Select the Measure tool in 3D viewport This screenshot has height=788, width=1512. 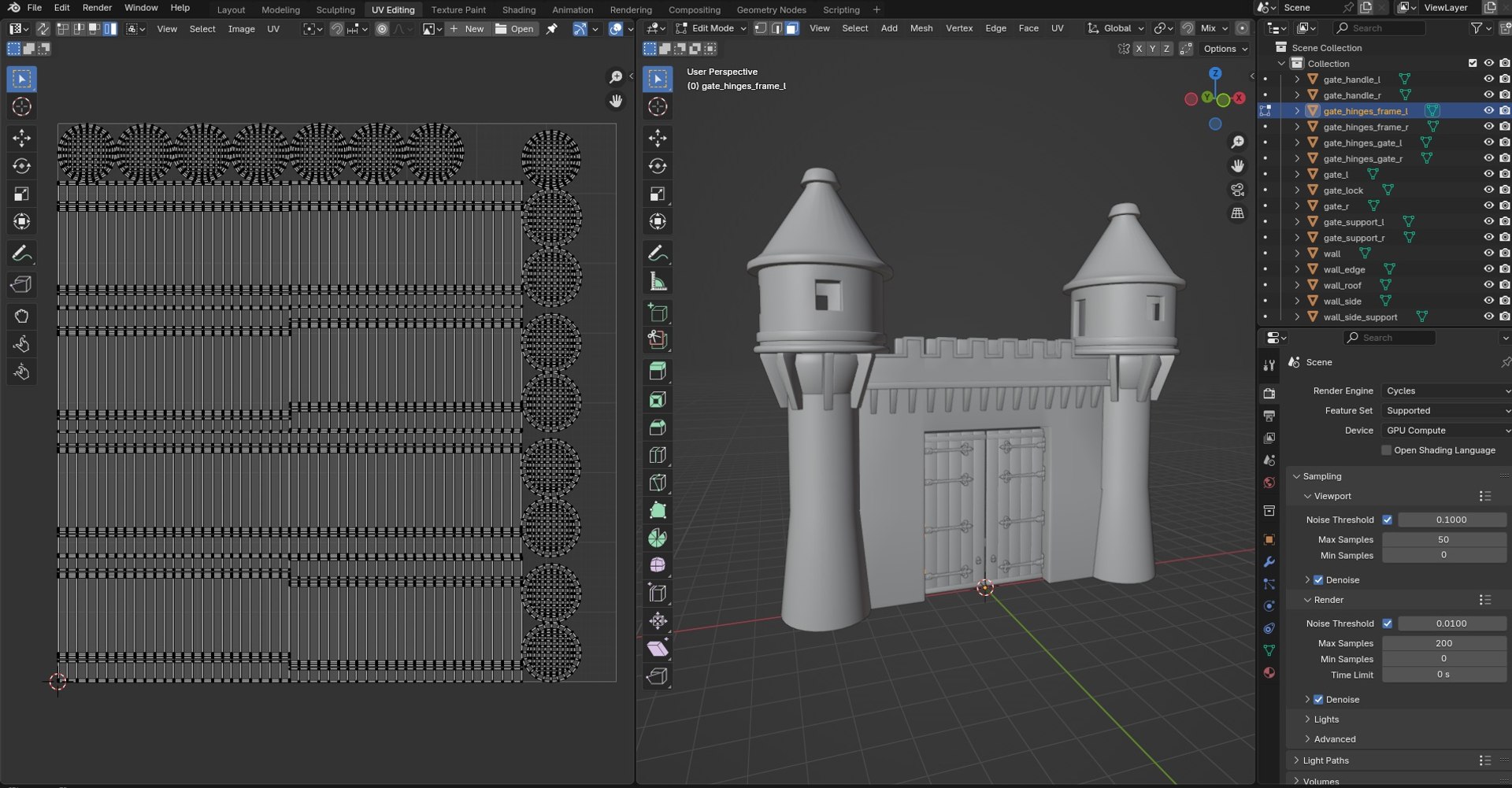658,282
